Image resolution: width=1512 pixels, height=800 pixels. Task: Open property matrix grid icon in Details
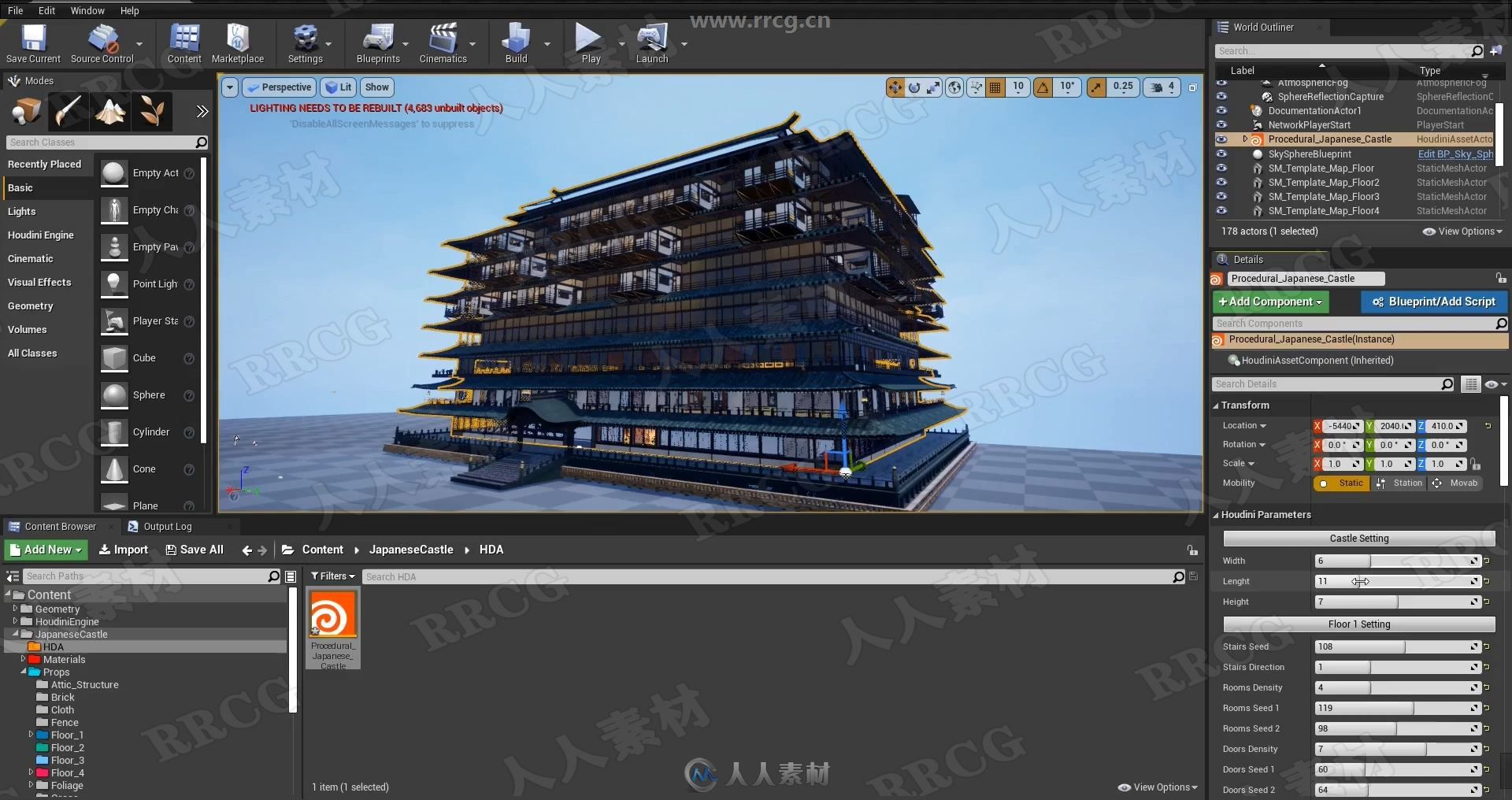(x=1471, y=384)
